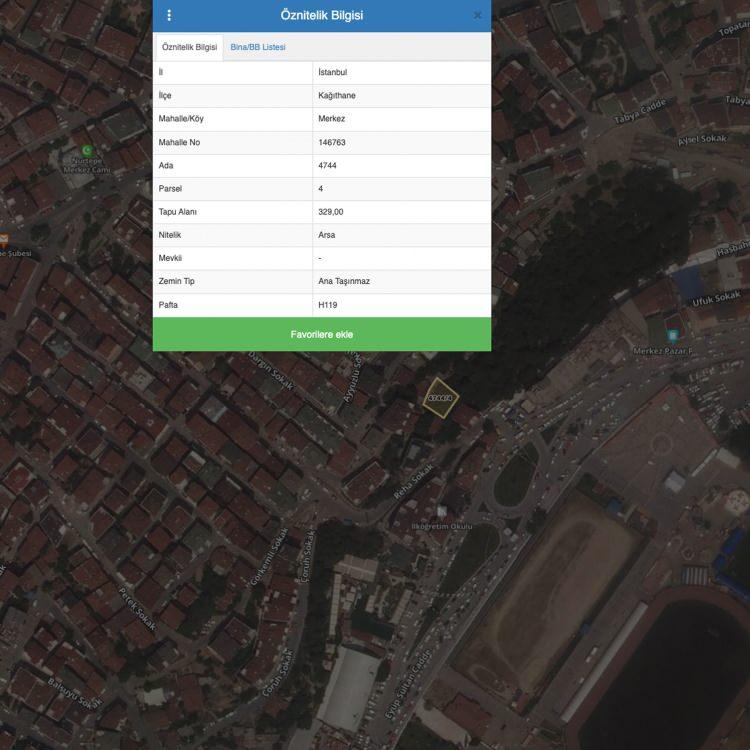
Task: Click the Petek Sokak street label
Action: (137, 608)
